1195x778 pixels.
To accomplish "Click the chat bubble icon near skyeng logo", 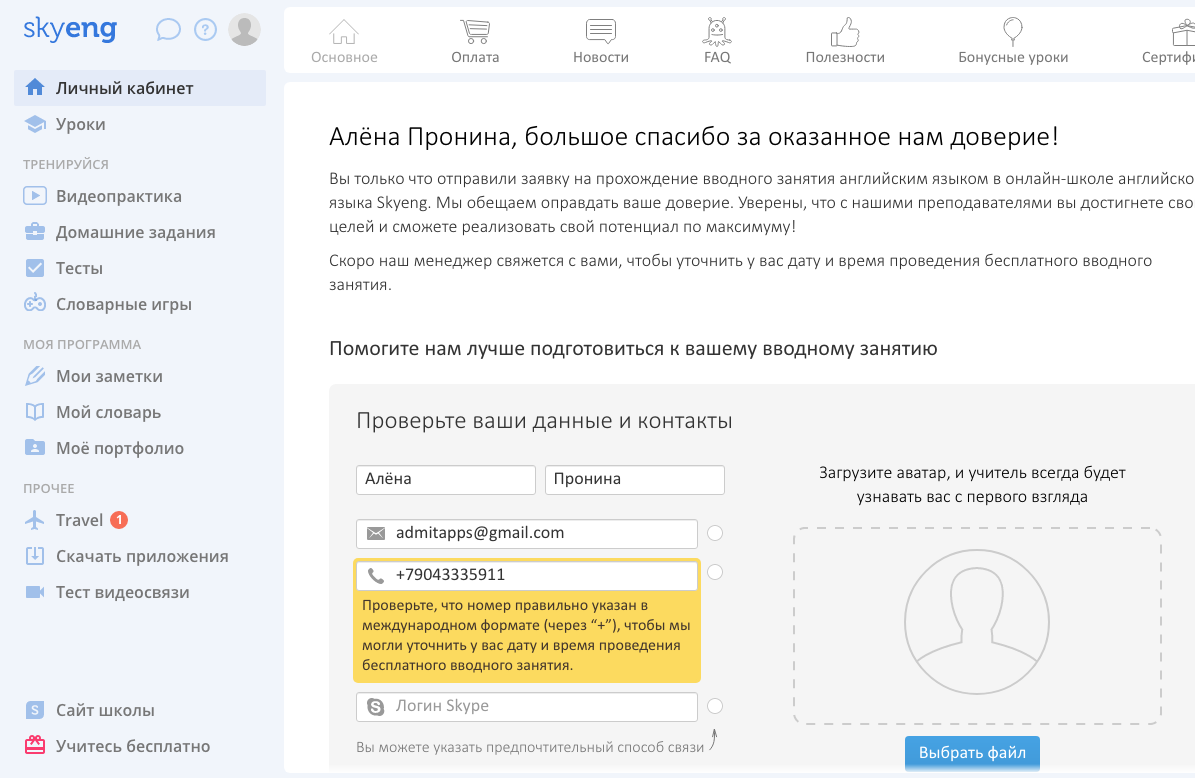I will point(167,29).
